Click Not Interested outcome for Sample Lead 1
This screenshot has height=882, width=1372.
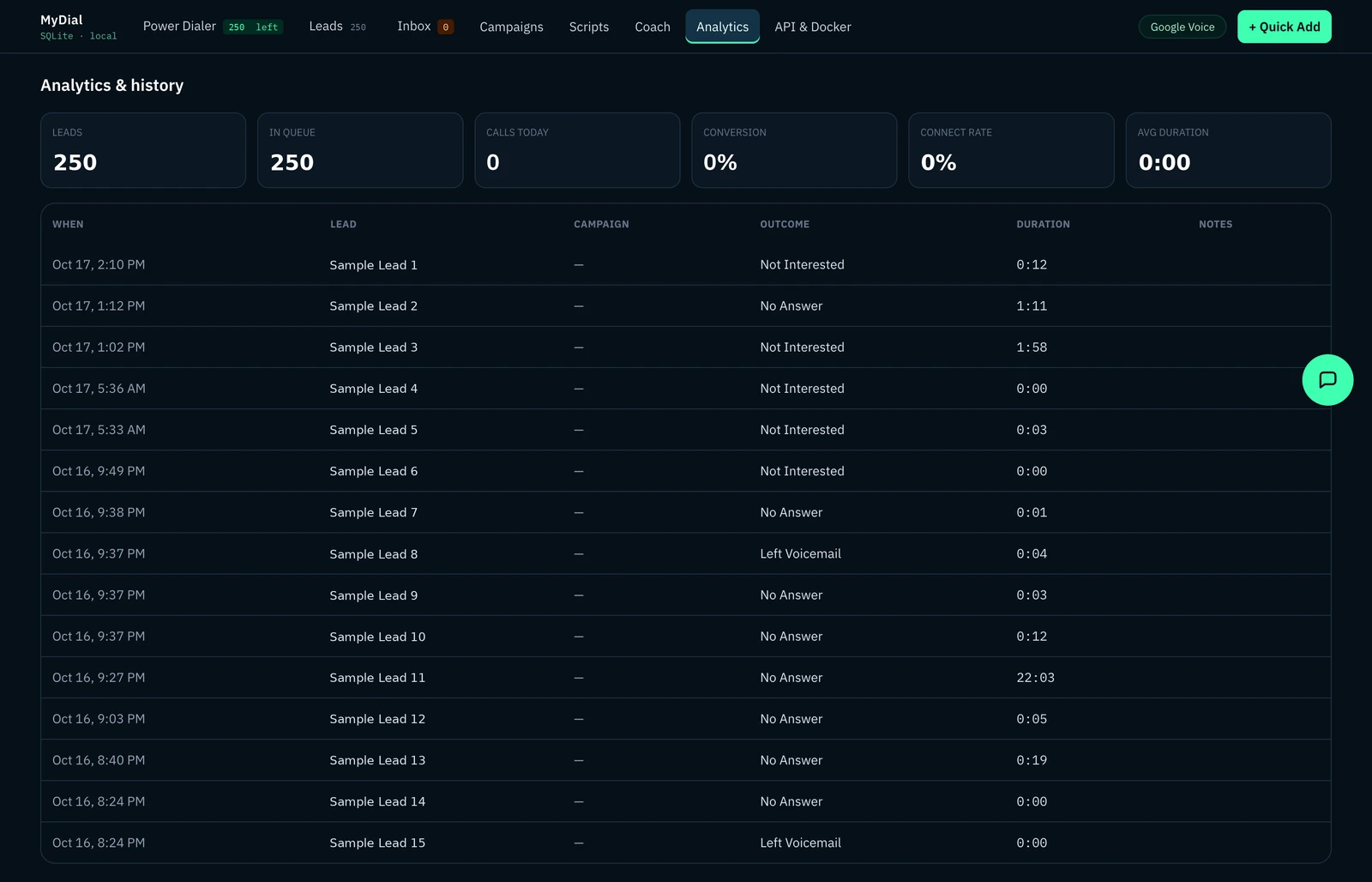[x=802, y=265]
